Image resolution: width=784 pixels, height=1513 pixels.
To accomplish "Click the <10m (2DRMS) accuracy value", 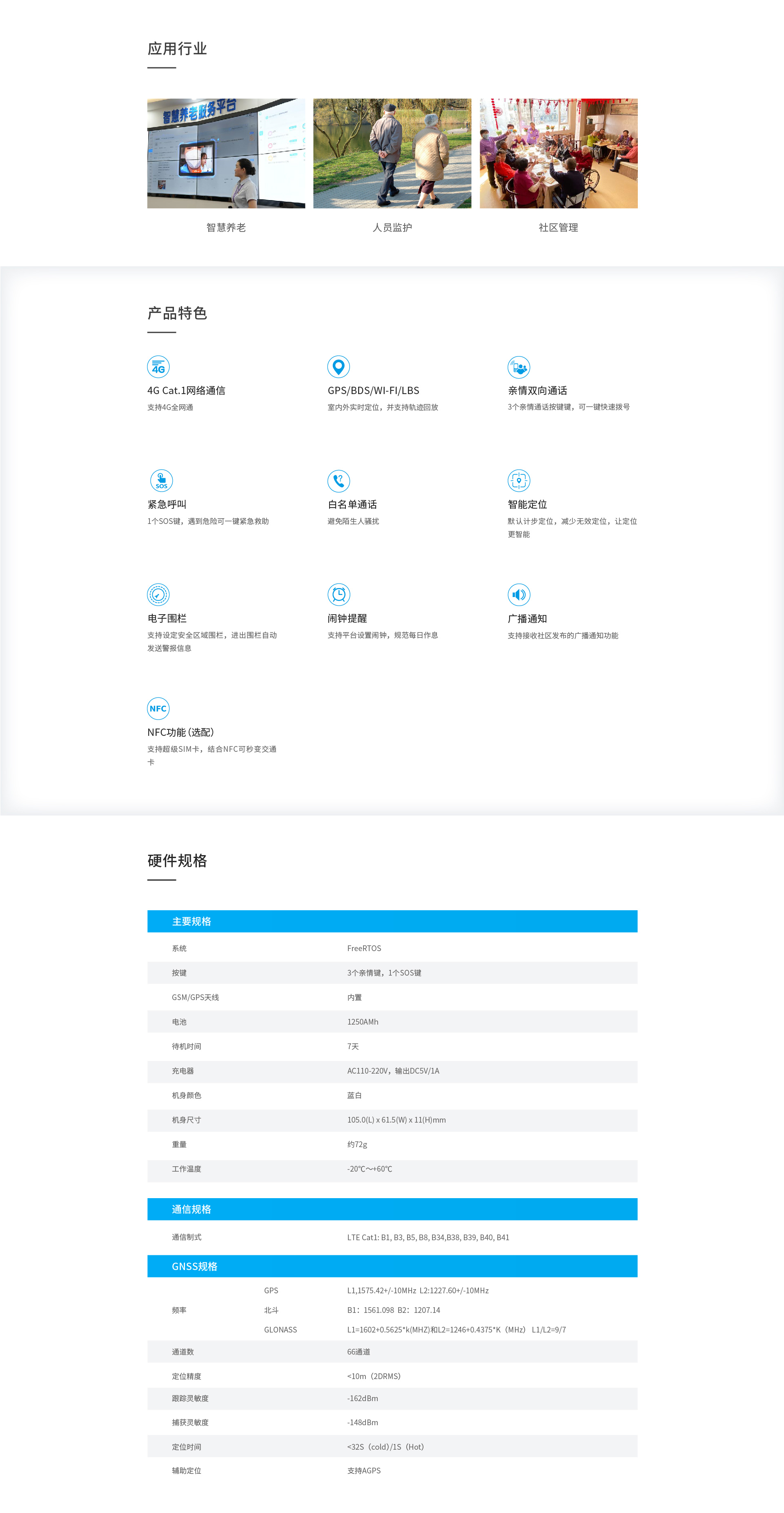I will pyautogui.click(x=374, y=1376).
